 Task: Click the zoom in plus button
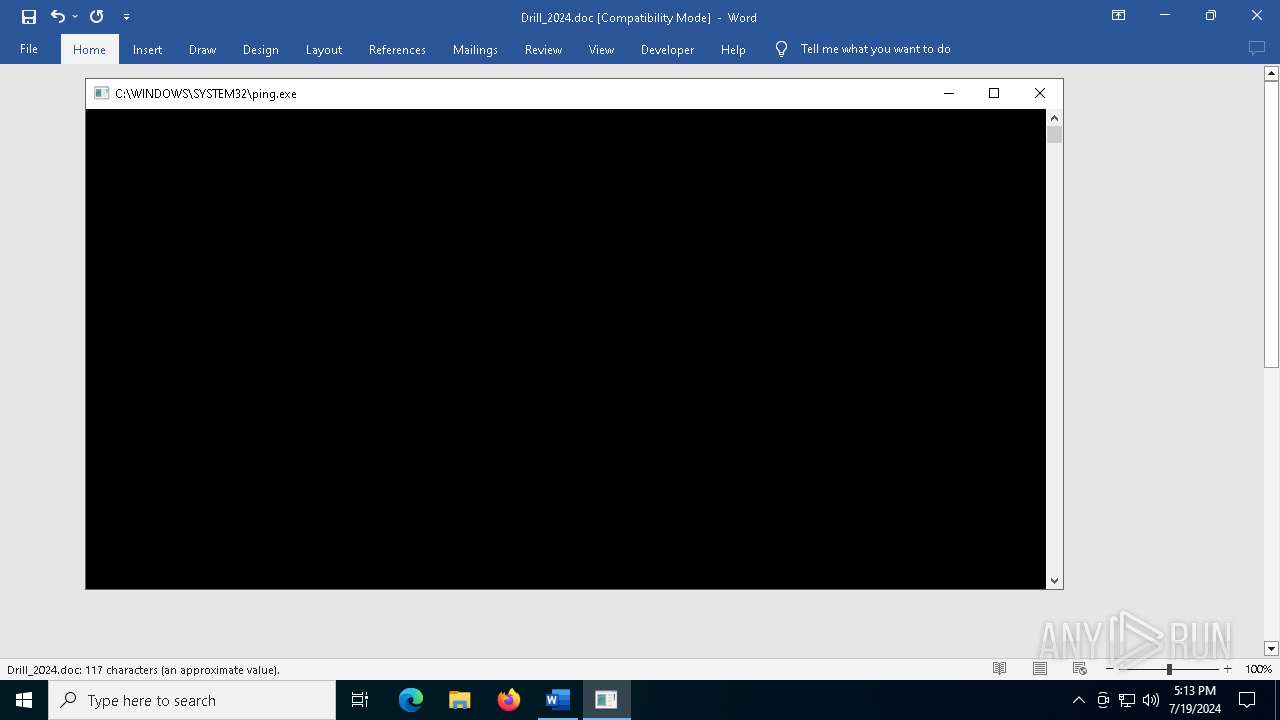coord(1228,669)
